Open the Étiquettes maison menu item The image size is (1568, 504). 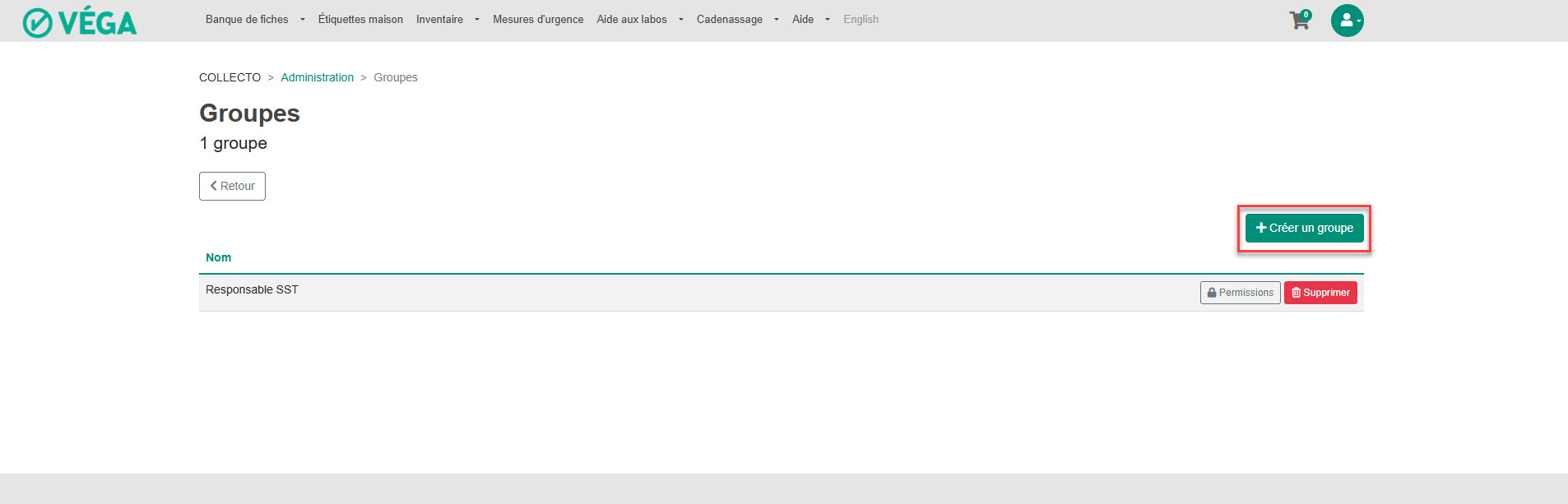coord(360,20)
